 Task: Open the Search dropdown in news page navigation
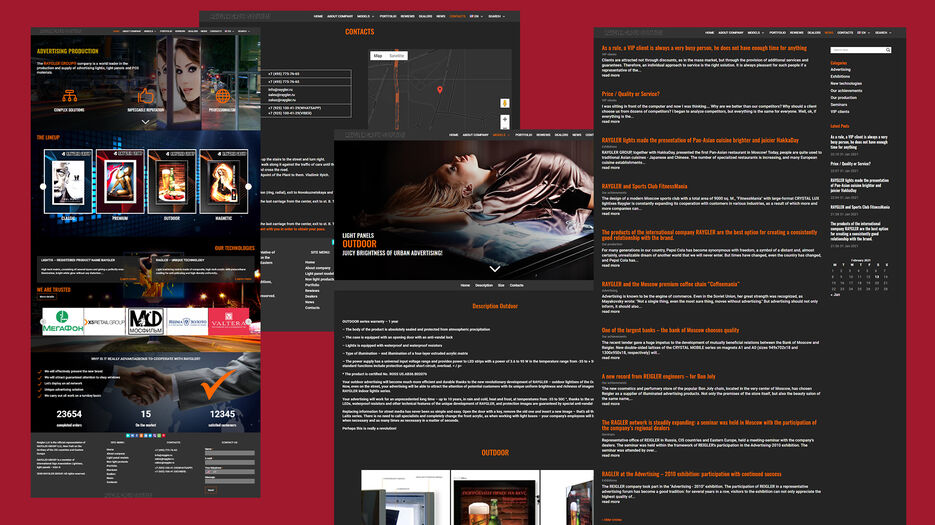click(x=883, y=32)
